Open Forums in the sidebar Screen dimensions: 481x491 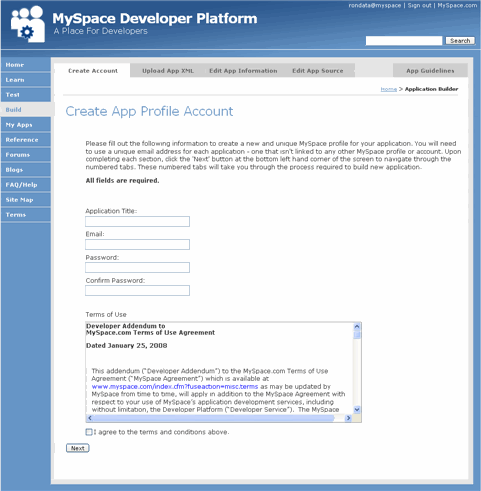pos(26,155)
